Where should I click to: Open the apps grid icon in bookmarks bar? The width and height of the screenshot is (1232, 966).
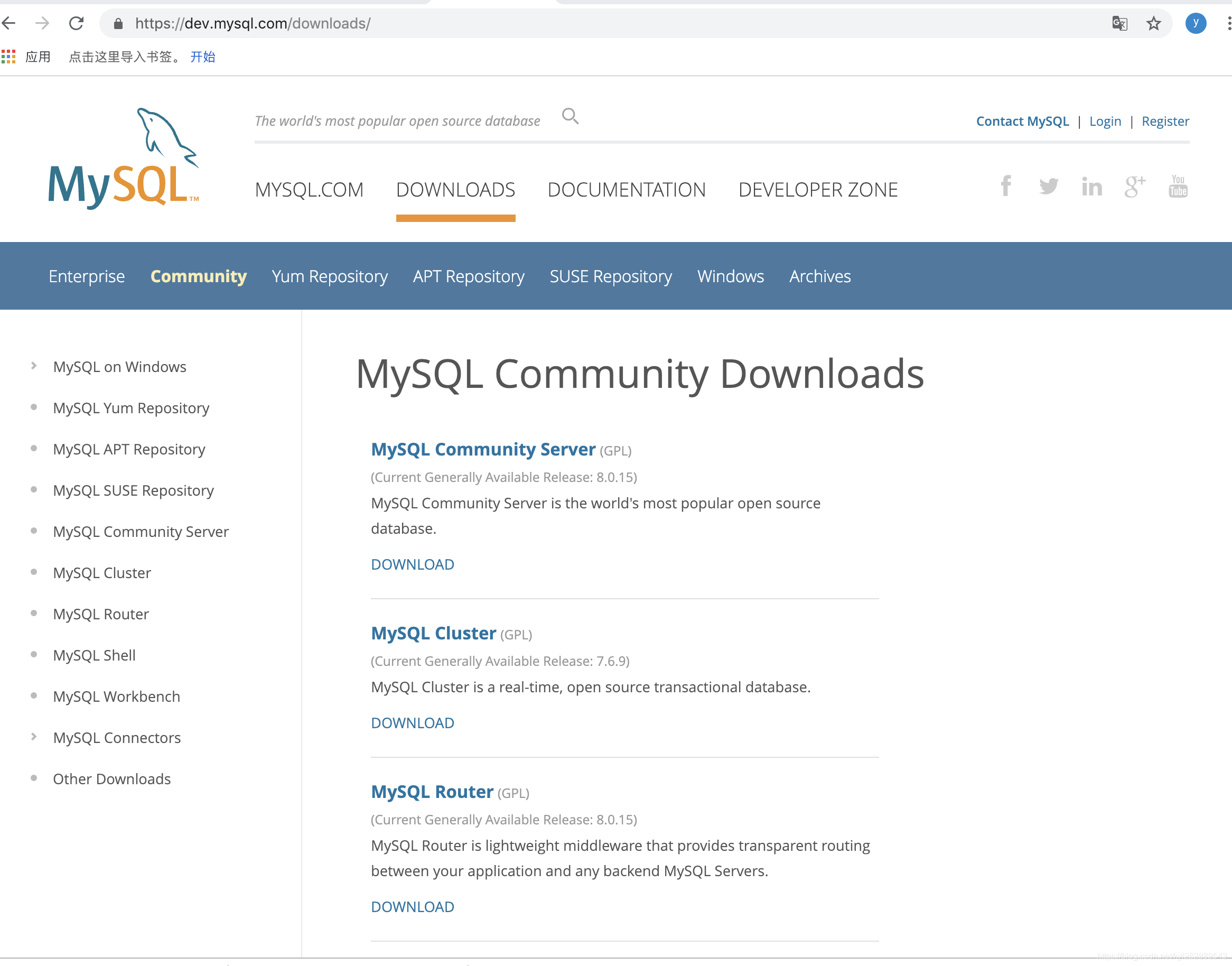8,57
